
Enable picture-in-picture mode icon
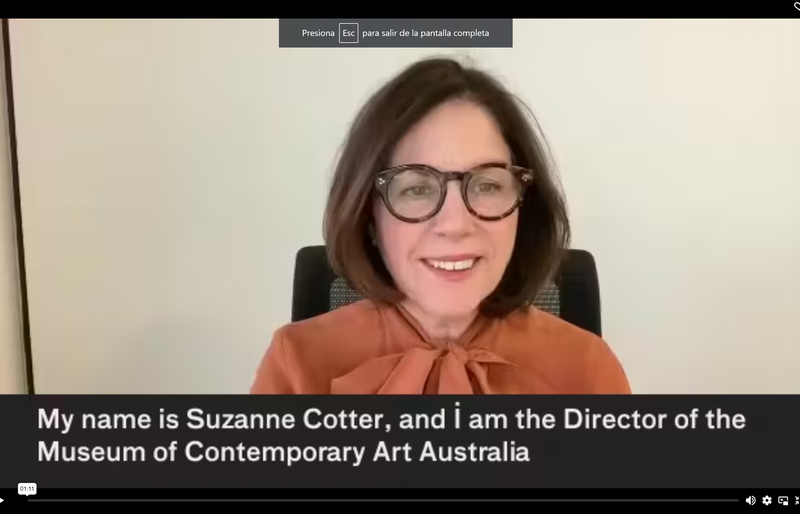point(783,500)
